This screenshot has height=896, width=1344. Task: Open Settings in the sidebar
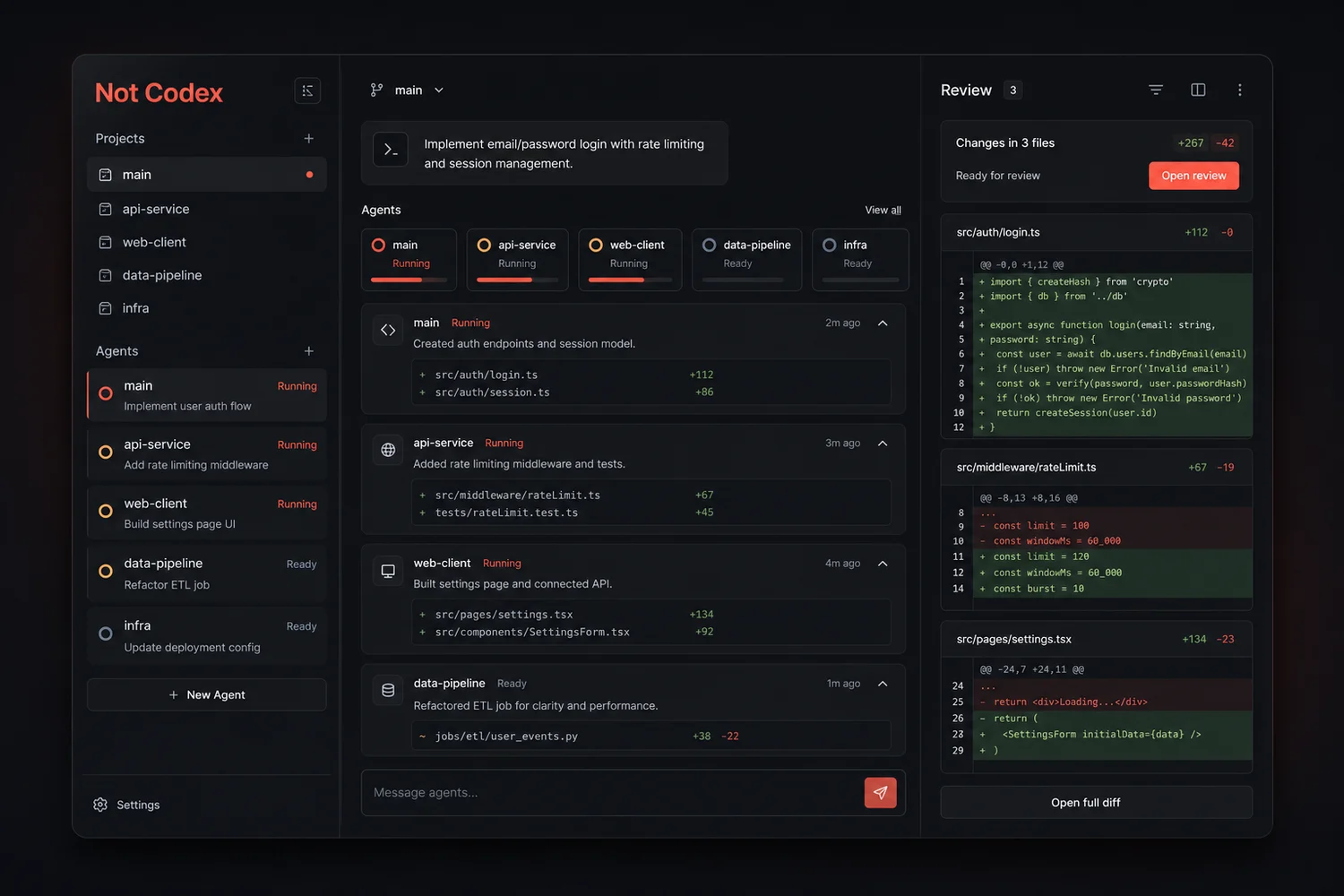(x=126, y=805)
